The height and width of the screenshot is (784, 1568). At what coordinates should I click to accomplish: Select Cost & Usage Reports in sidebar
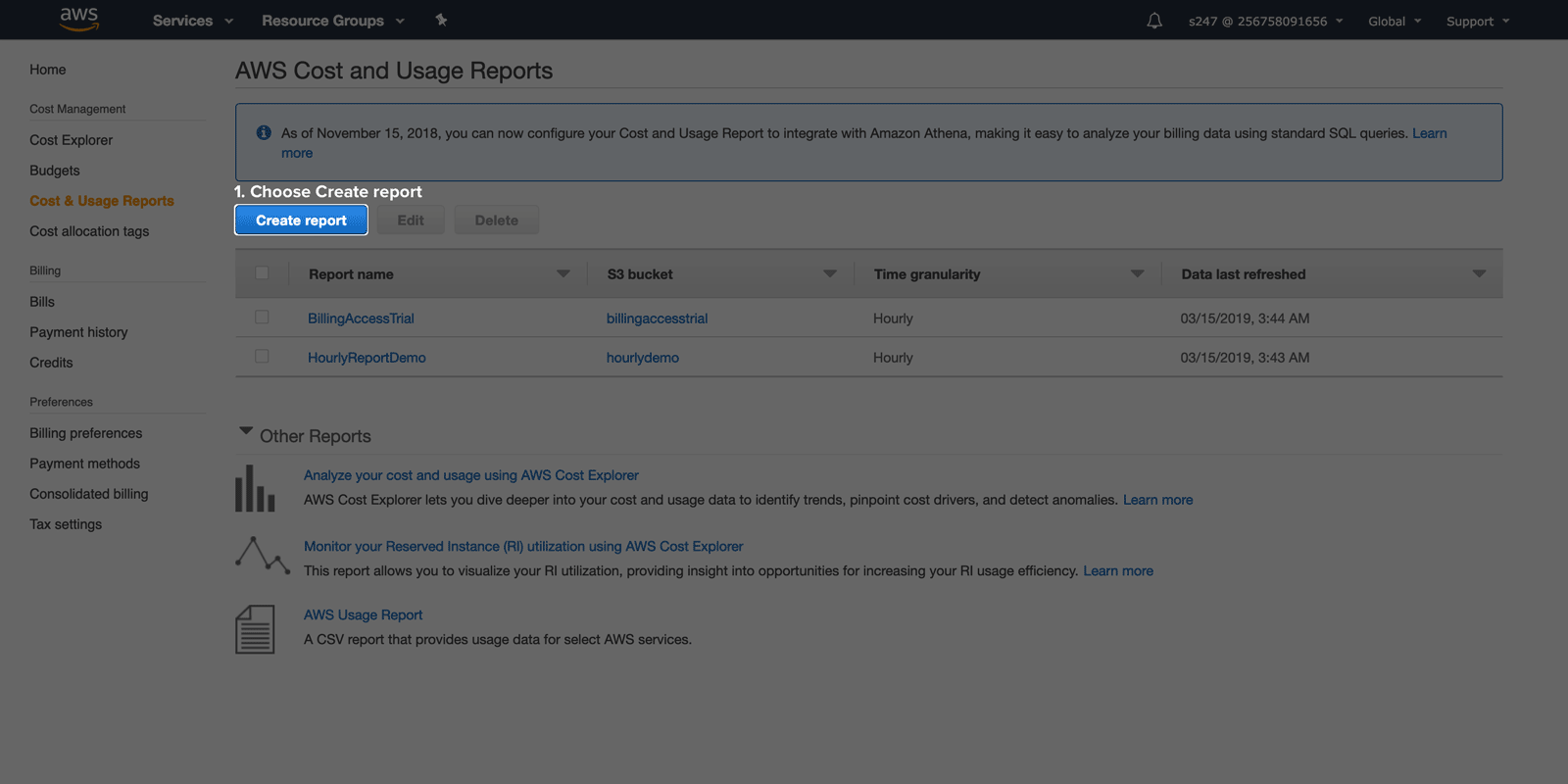pos(102,201)
